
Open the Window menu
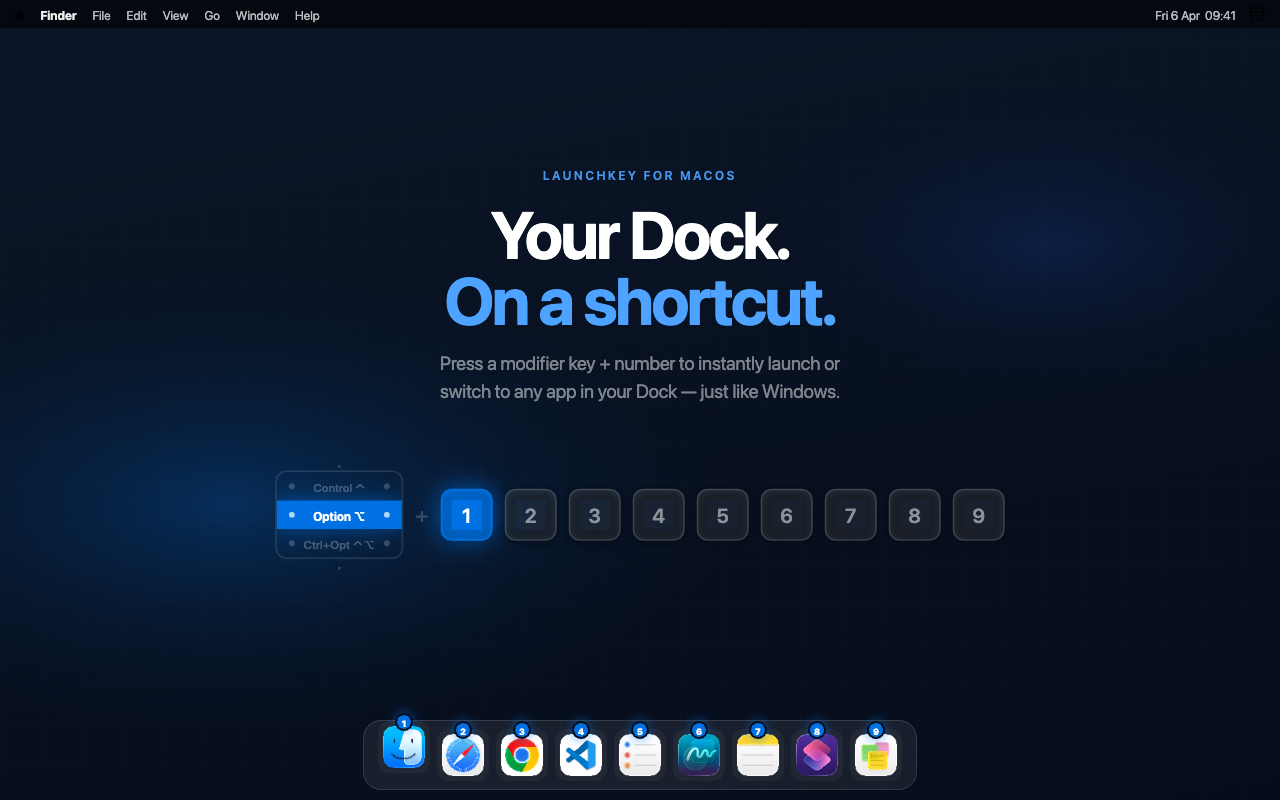257,15
